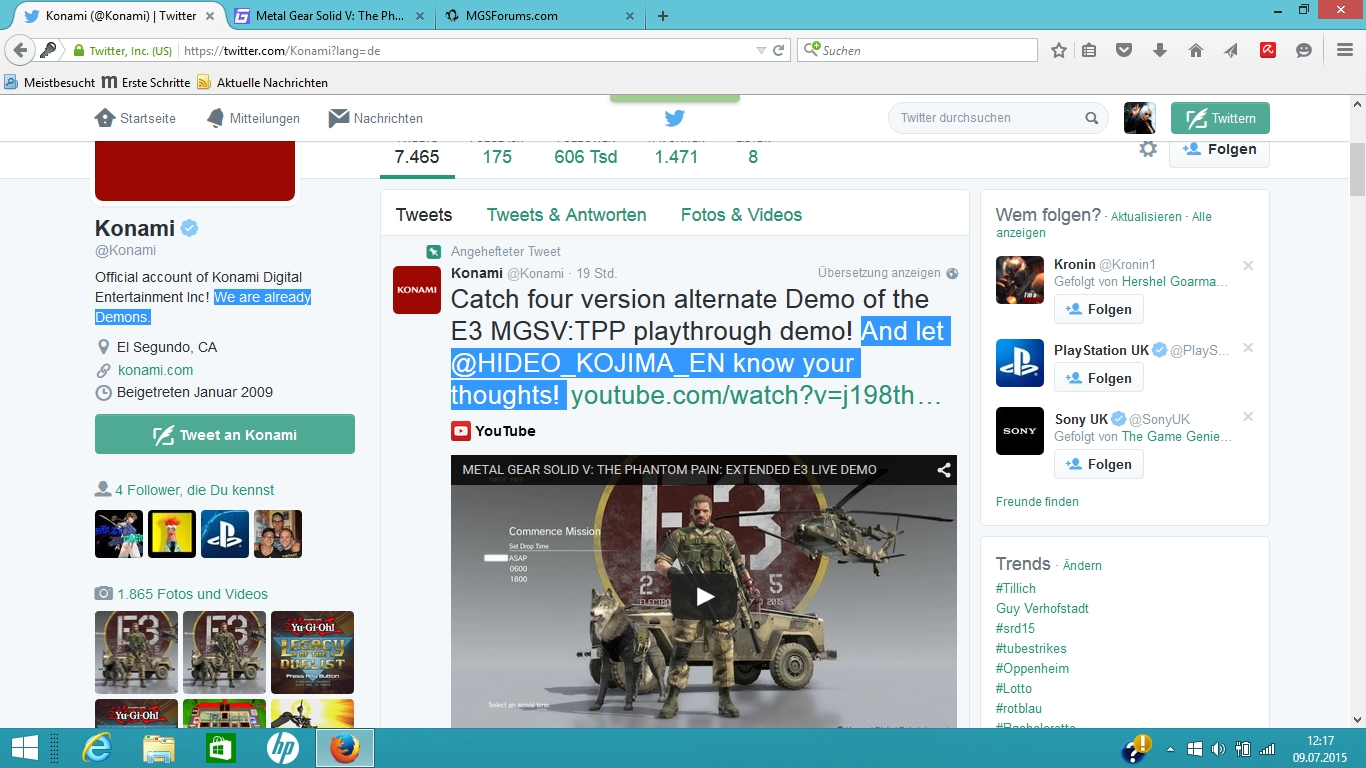The height and width of the screenshot is (768, 1366).
Task: Show hidden system tray icons
Action: click(1172, 749)
